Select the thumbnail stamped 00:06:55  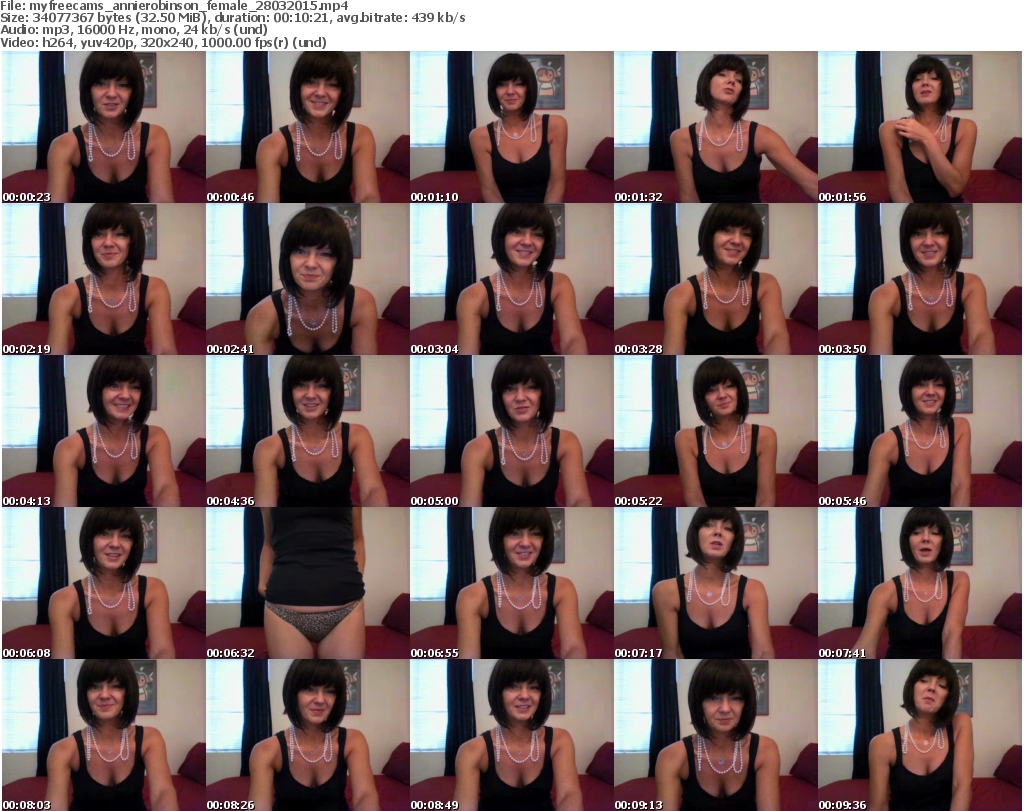pos(511,583)
